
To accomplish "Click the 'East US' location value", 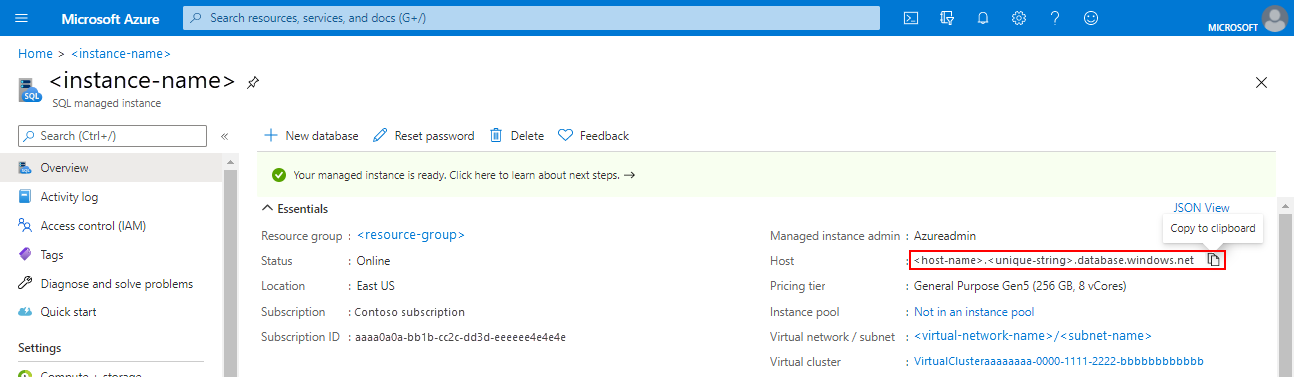I will click(x=376, y=287).
